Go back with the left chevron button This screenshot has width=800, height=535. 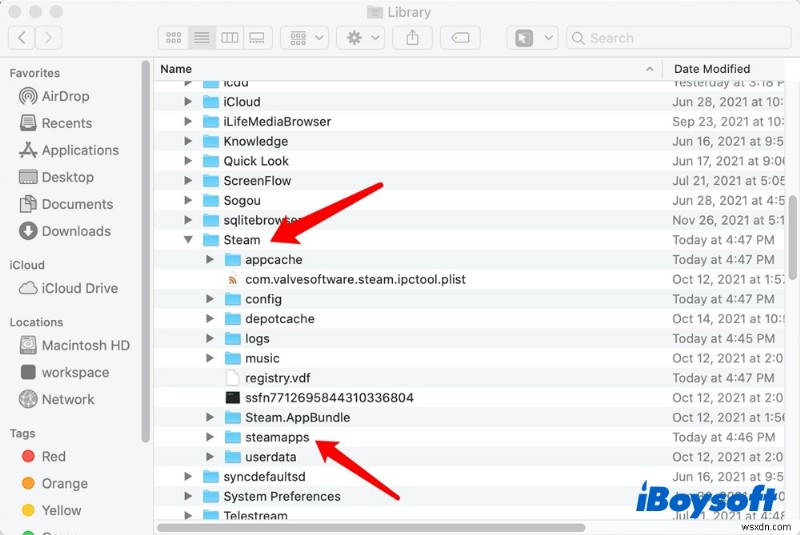(22, 38)
